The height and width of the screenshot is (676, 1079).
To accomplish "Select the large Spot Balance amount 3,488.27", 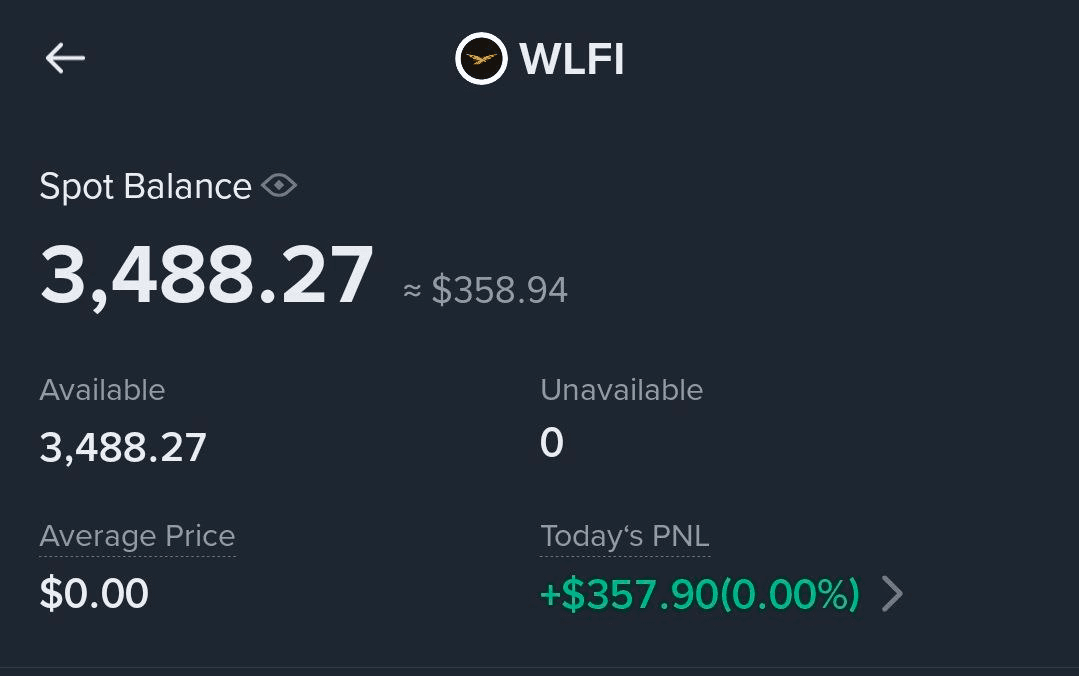I will tap(206, 275).
